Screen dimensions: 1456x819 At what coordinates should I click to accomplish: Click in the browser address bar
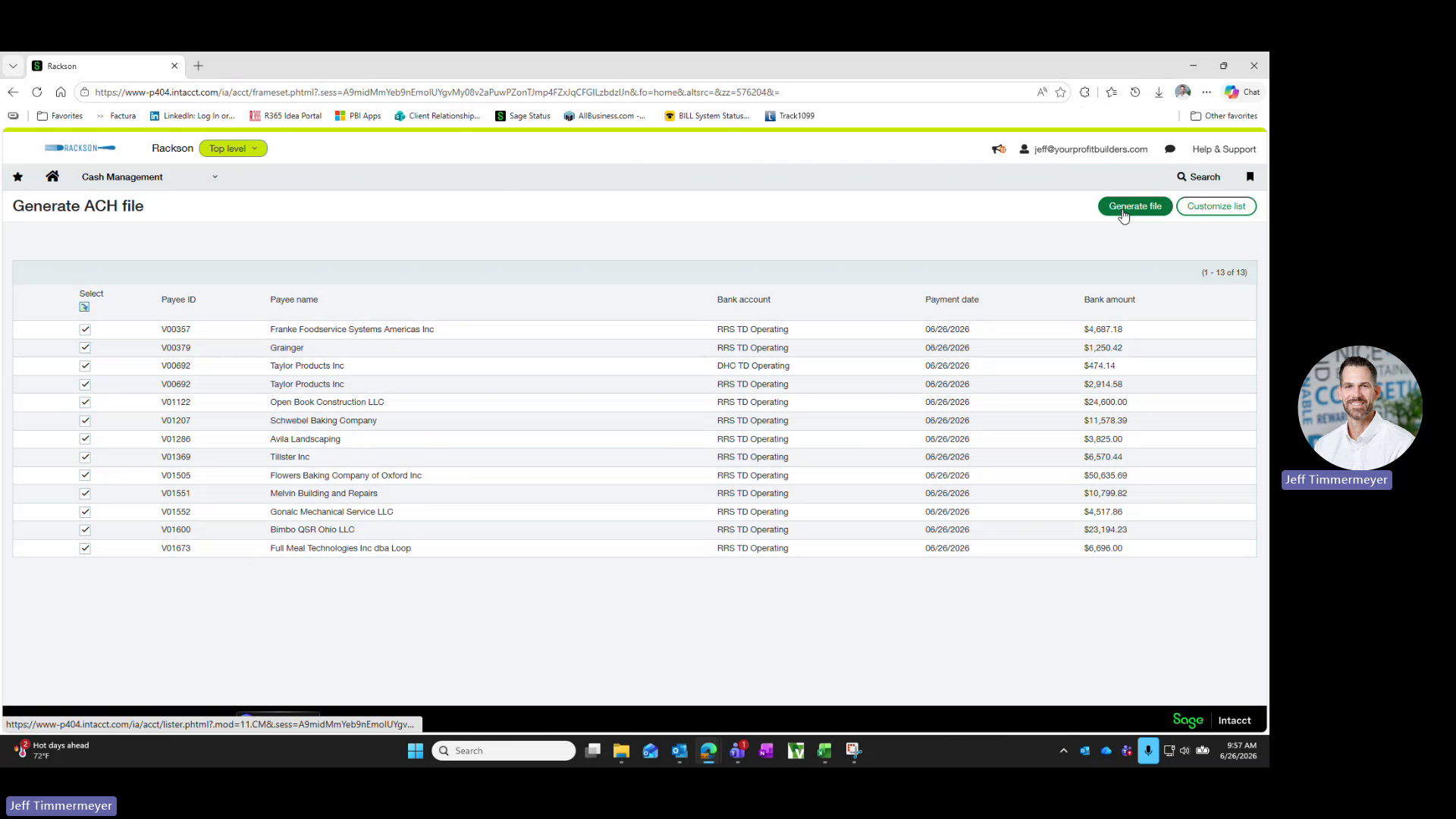click(561, 93)
